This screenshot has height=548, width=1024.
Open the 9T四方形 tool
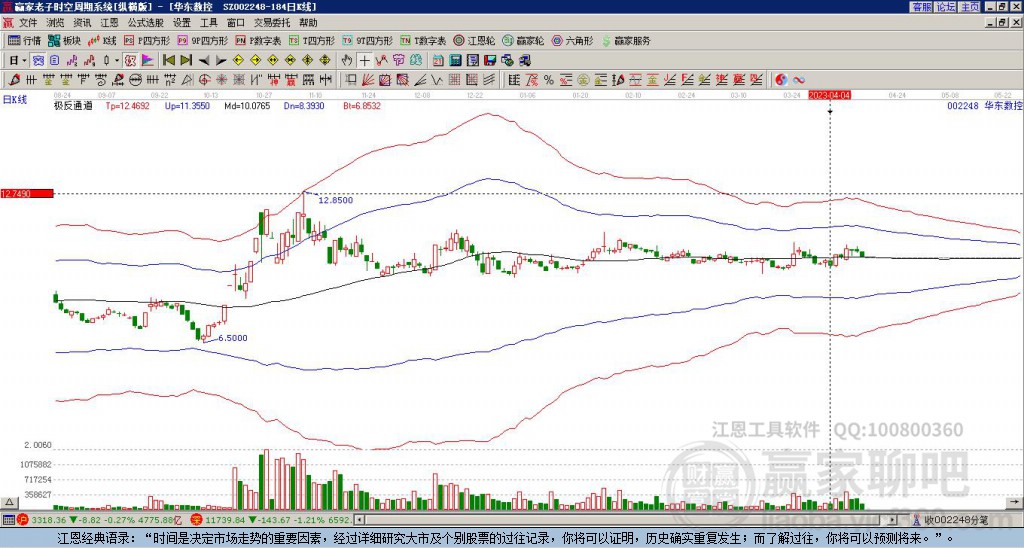tap(368, 40)
